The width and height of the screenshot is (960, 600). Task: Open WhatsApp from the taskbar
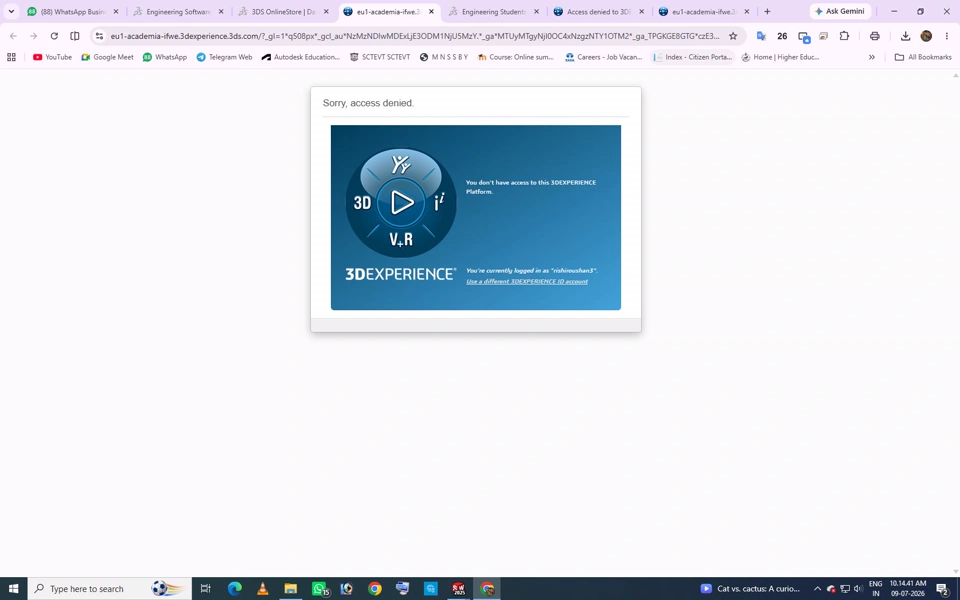click(319, 589)
